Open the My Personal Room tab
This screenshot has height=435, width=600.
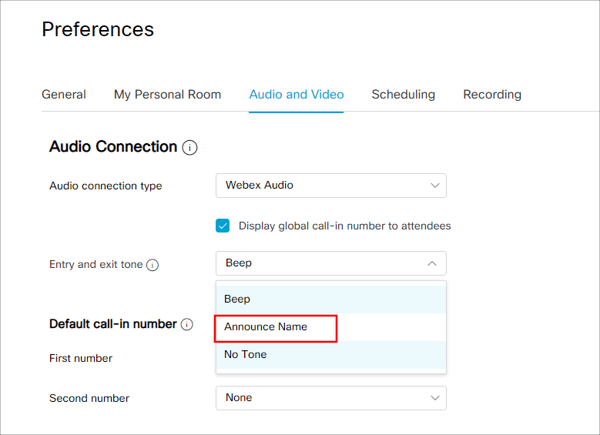point(168,94)
